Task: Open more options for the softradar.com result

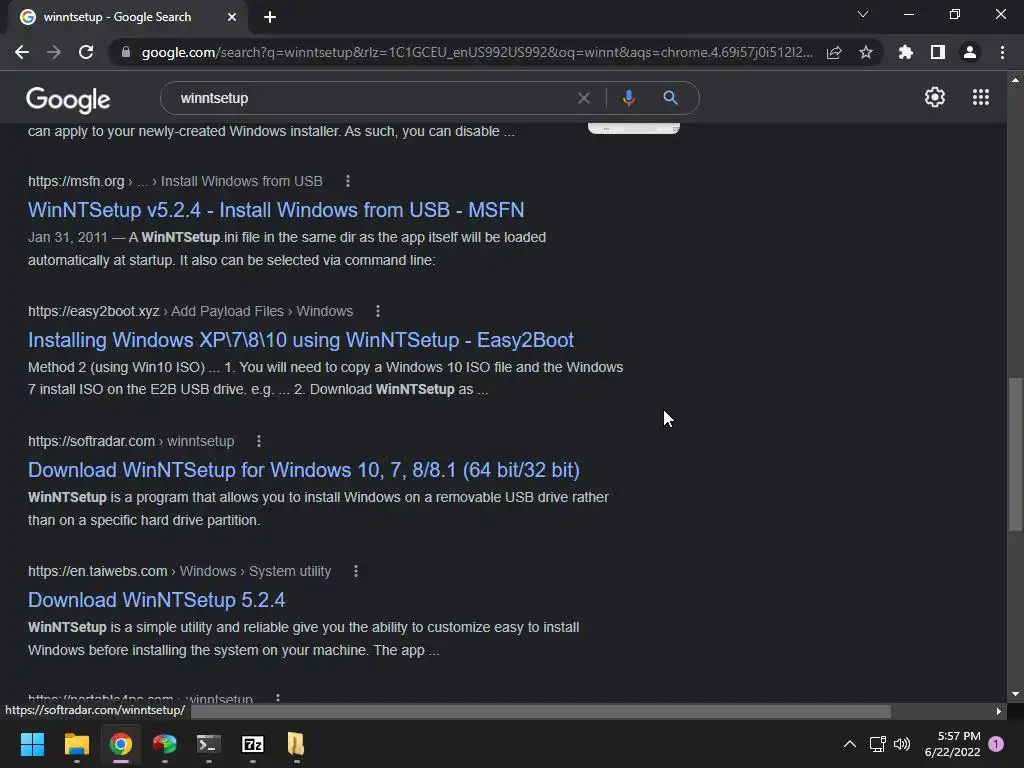Action: 259,441
